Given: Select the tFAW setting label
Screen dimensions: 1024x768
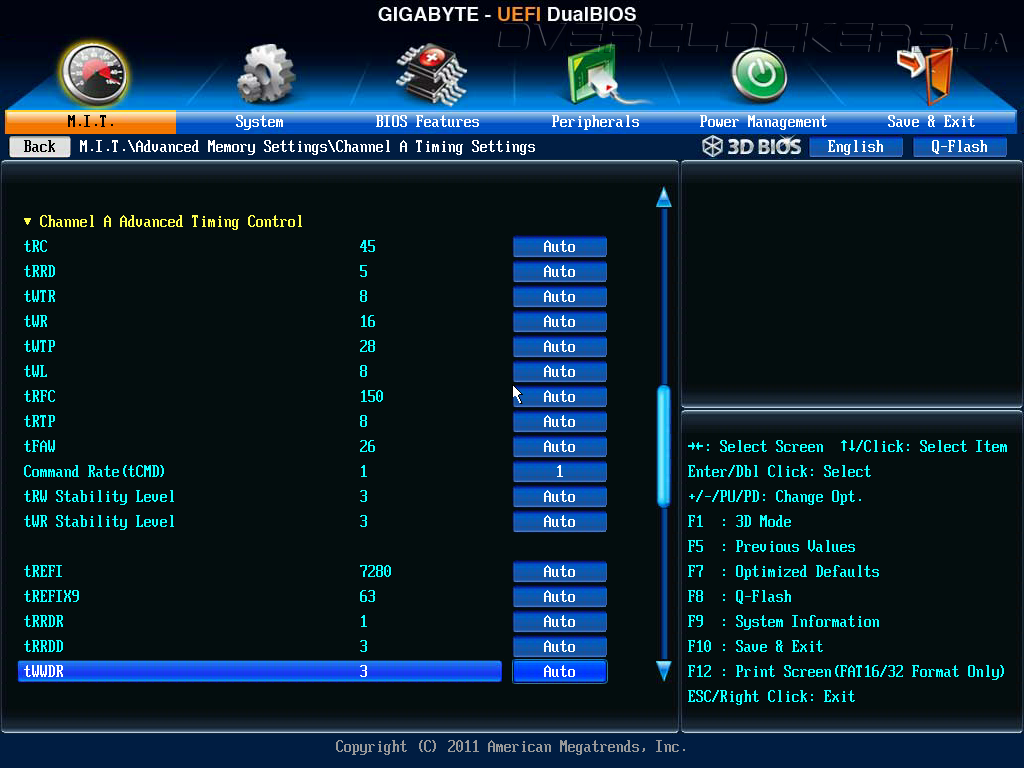Looking at the screenshot, I should 39,447.
